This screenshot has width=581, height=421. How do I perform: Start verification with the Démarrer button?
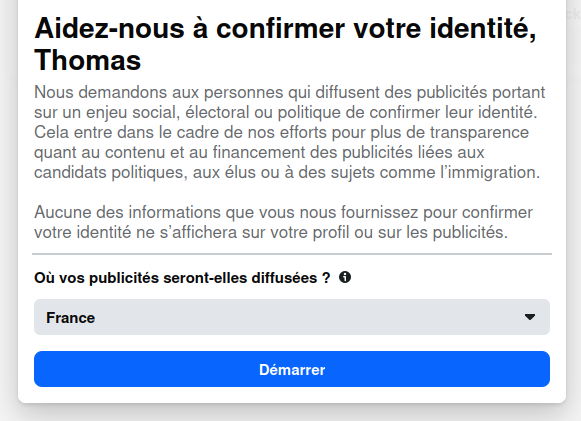point(292,369)
